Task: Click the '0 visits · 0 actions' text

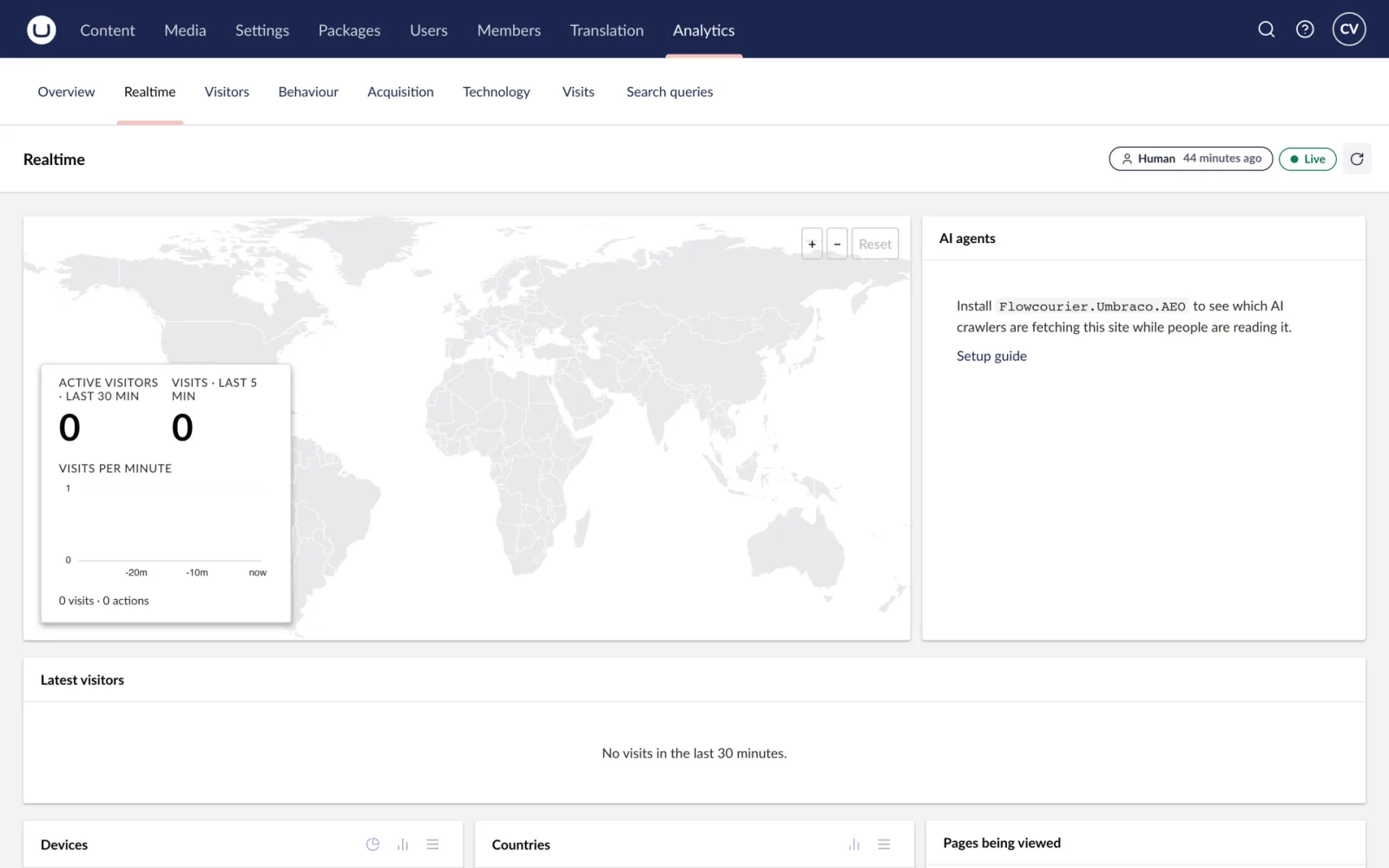Action: click(x=104, y=601)
